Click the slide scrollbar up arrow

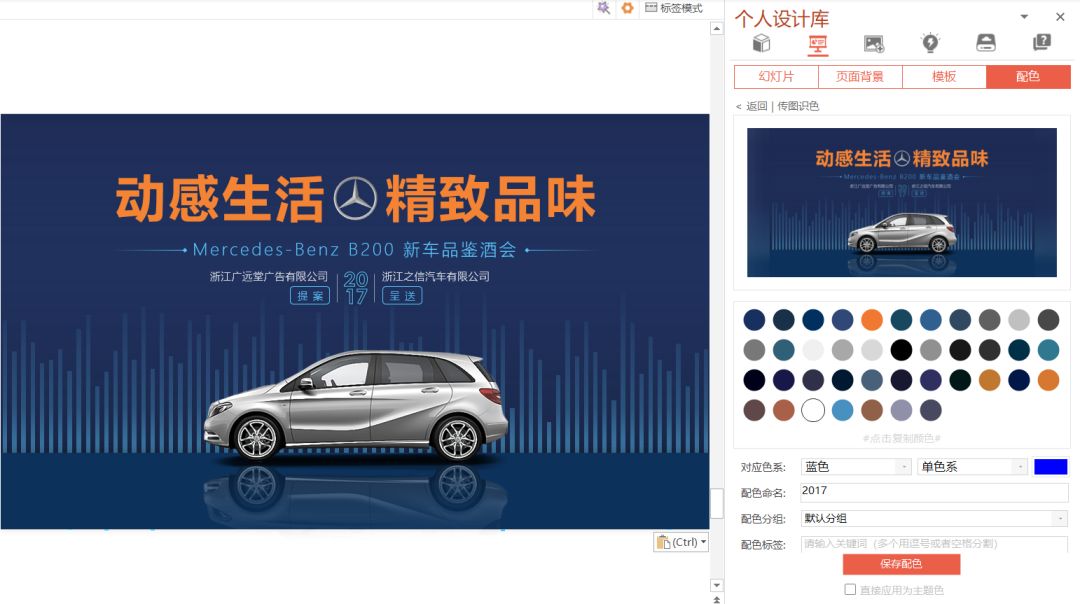(x=717, y=29)
